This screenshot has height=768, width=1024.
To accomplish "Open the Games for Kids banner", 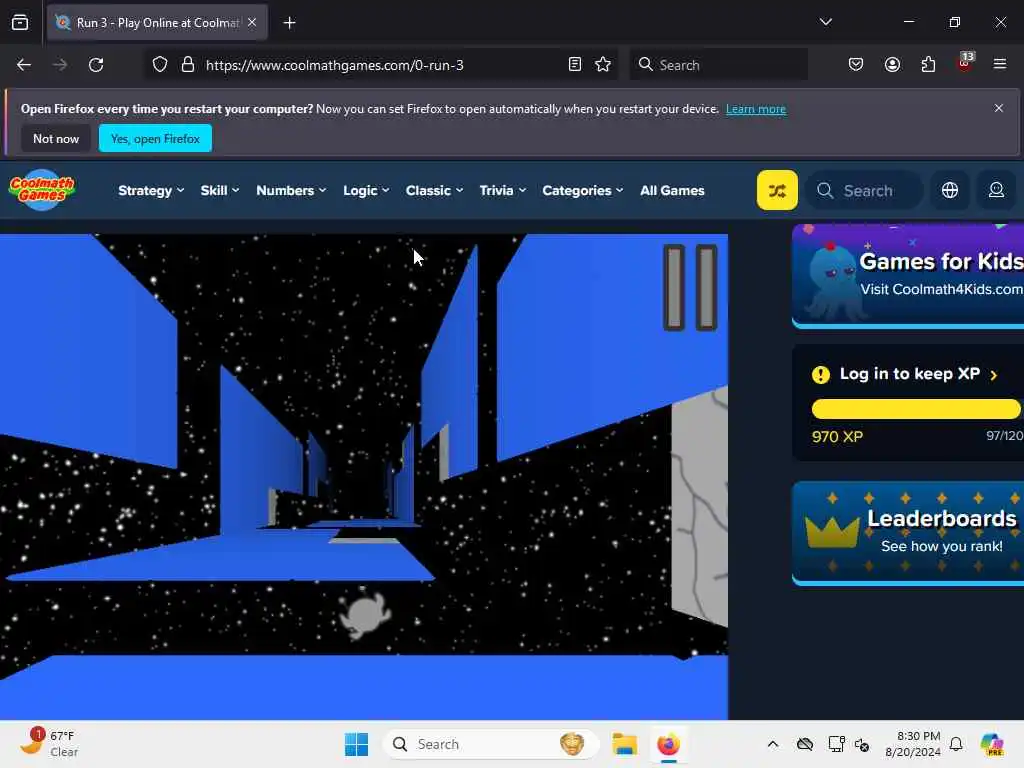I will [x=908, y=275].
